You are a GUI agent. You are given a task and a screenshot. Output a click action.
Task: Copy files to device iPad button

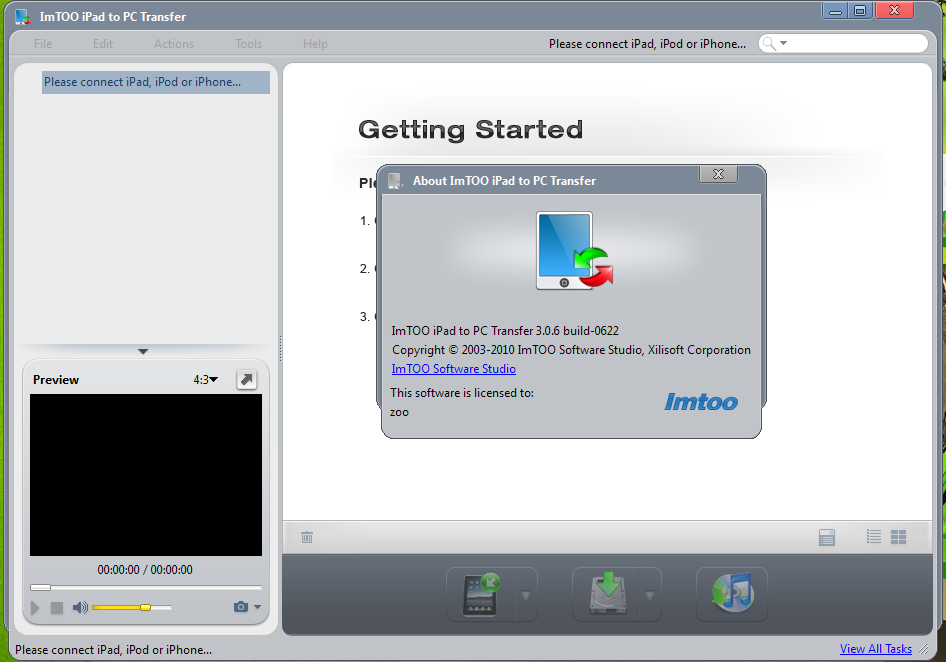pos(481,594)
